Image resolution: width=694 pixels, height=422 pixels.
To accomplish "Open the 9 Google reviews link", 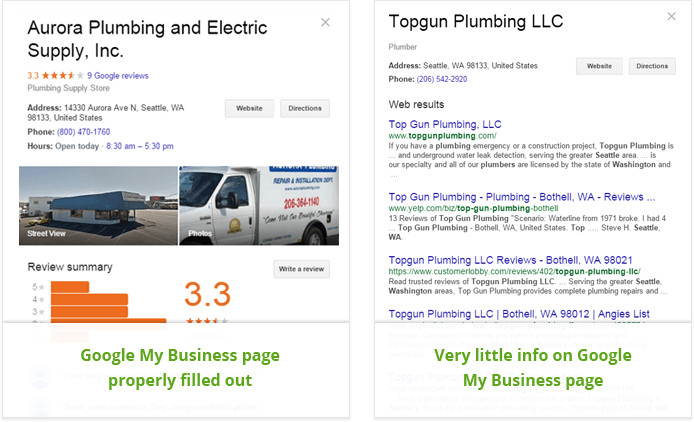I will coord(118,76).
